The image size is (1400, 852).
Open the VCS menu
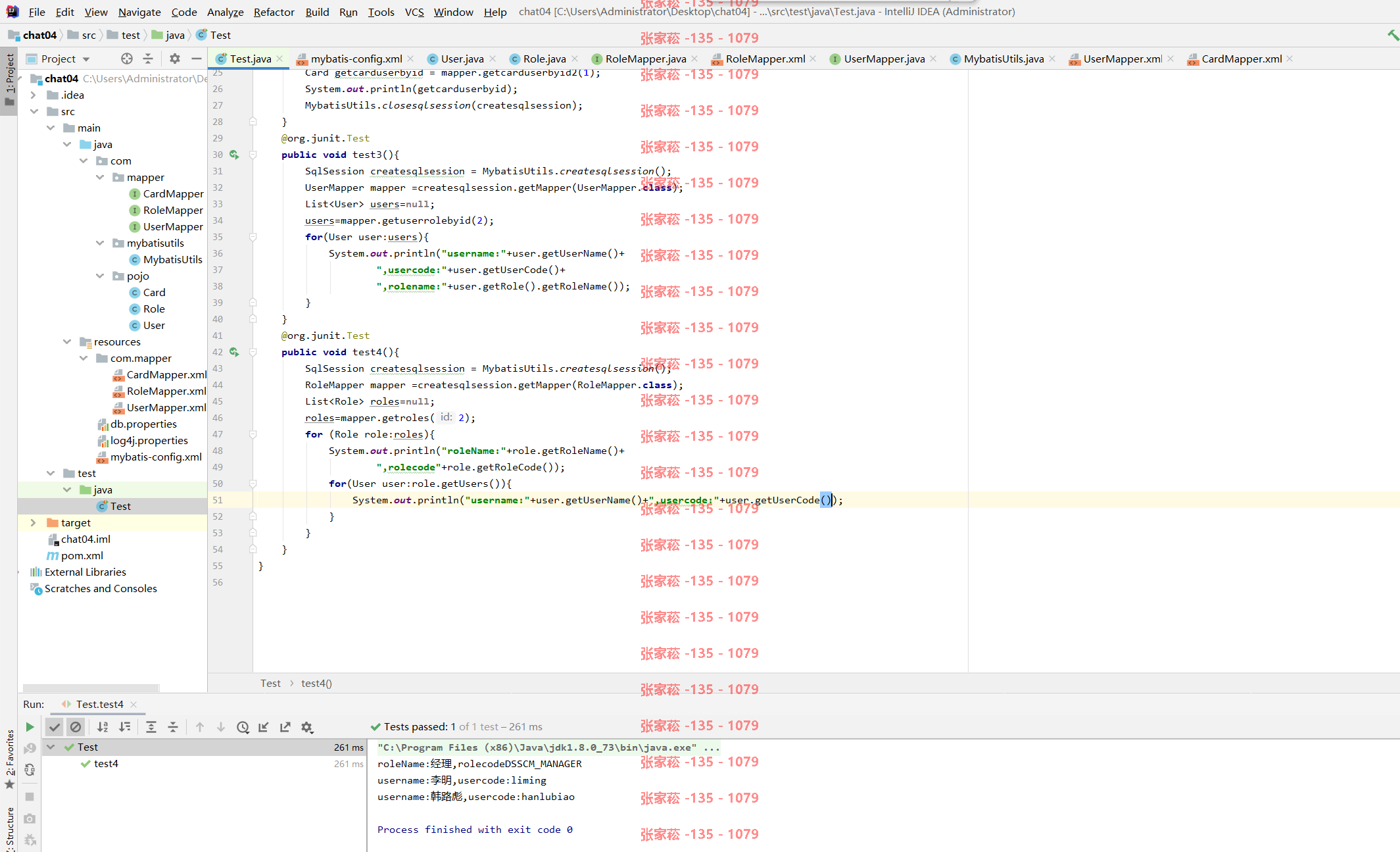[x=414, y=12]
